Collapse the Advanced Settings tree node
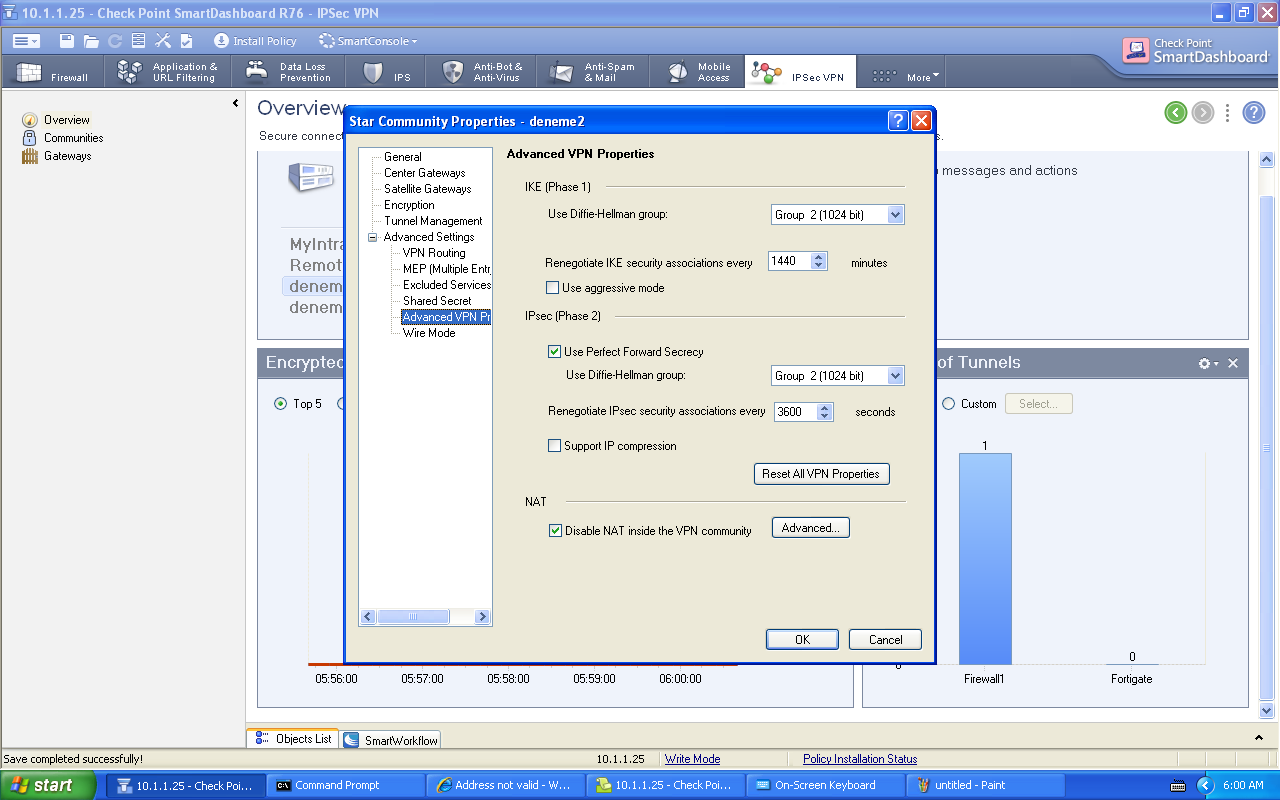Screen dimensions: 1280x800 [373, 238]
